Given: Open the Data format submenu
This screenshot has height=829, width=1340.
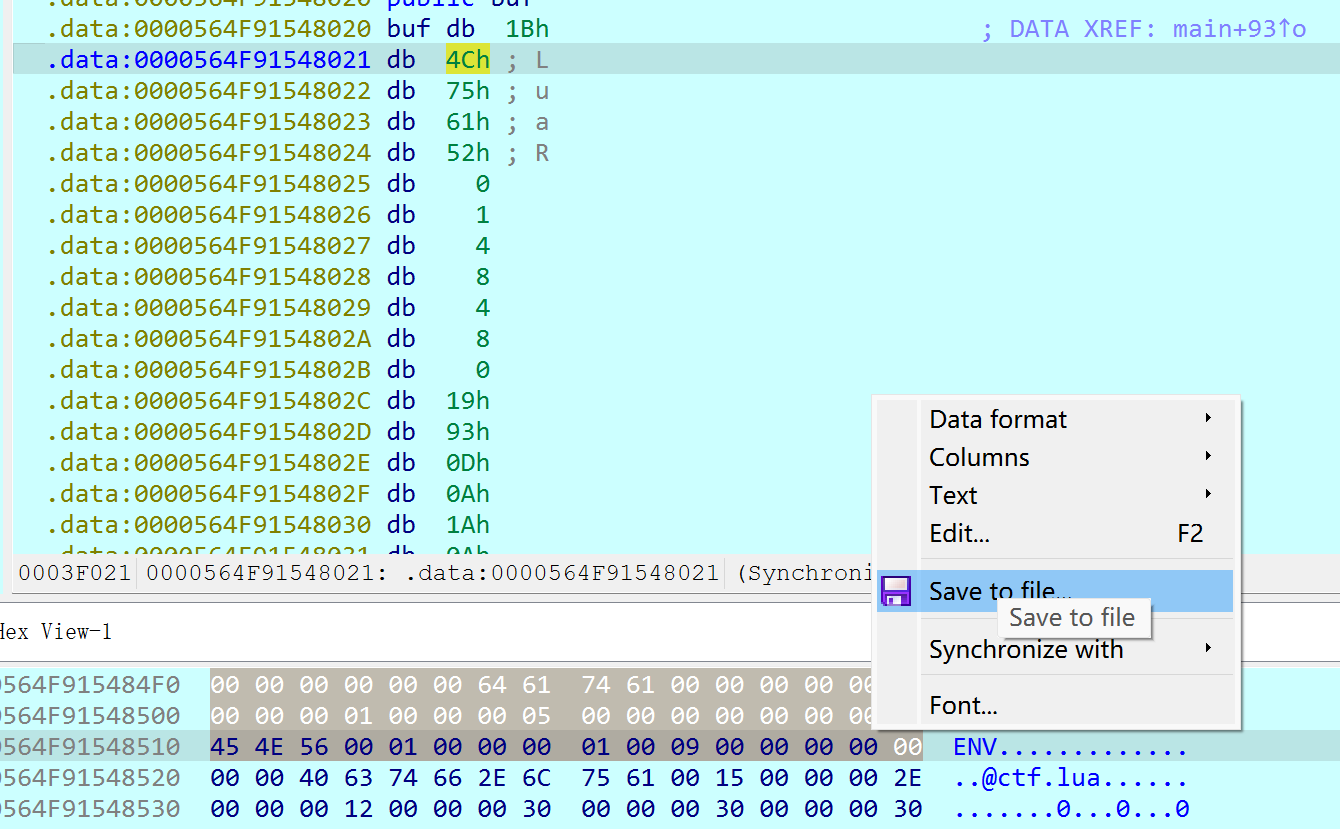Looking at the screenshot, I should click(998, 419).
